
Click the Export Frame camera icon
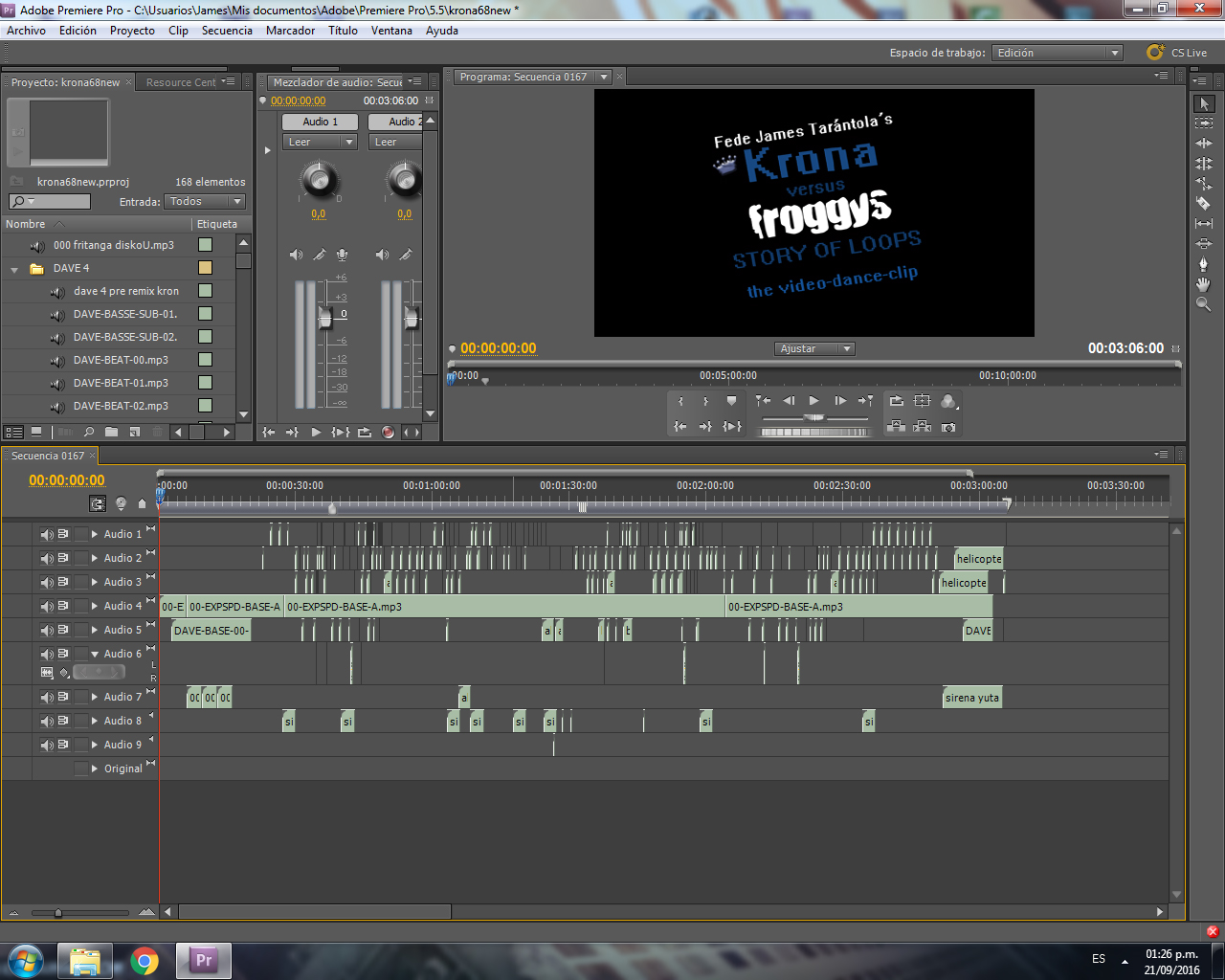(x=948, y=427)
